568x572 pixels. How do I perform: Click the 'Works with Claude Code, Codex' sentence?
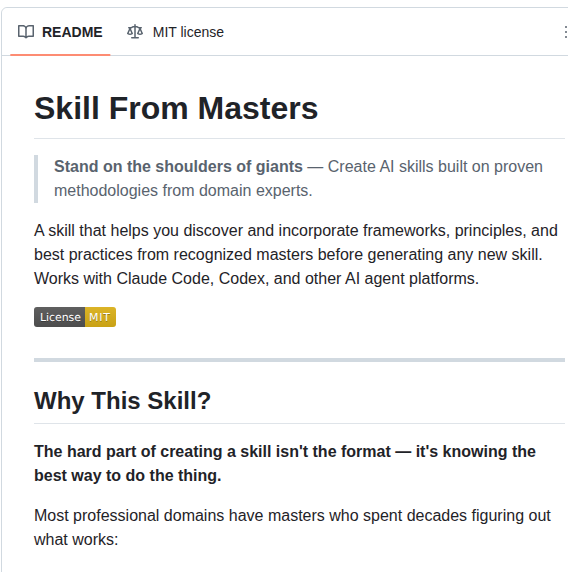tap(256, 279)
